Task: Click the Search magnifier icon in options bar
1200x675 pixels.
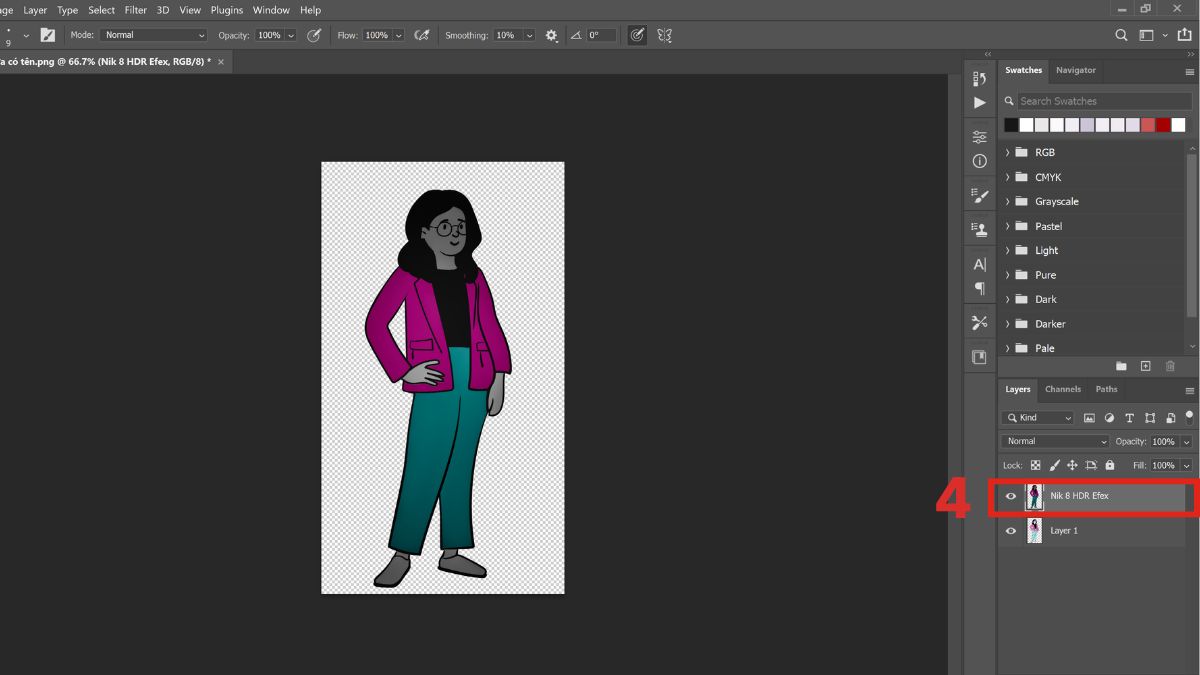Action: 1121,35
